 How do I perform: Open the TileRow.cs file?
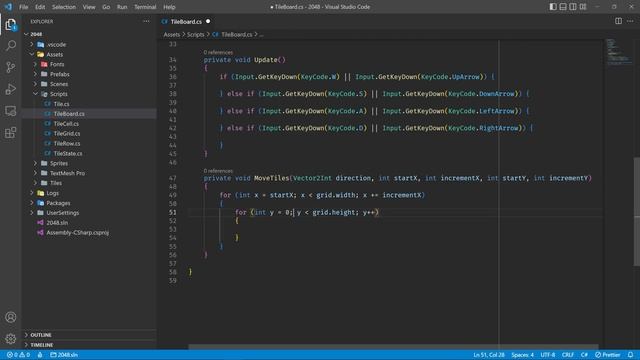tap(89, 143)
